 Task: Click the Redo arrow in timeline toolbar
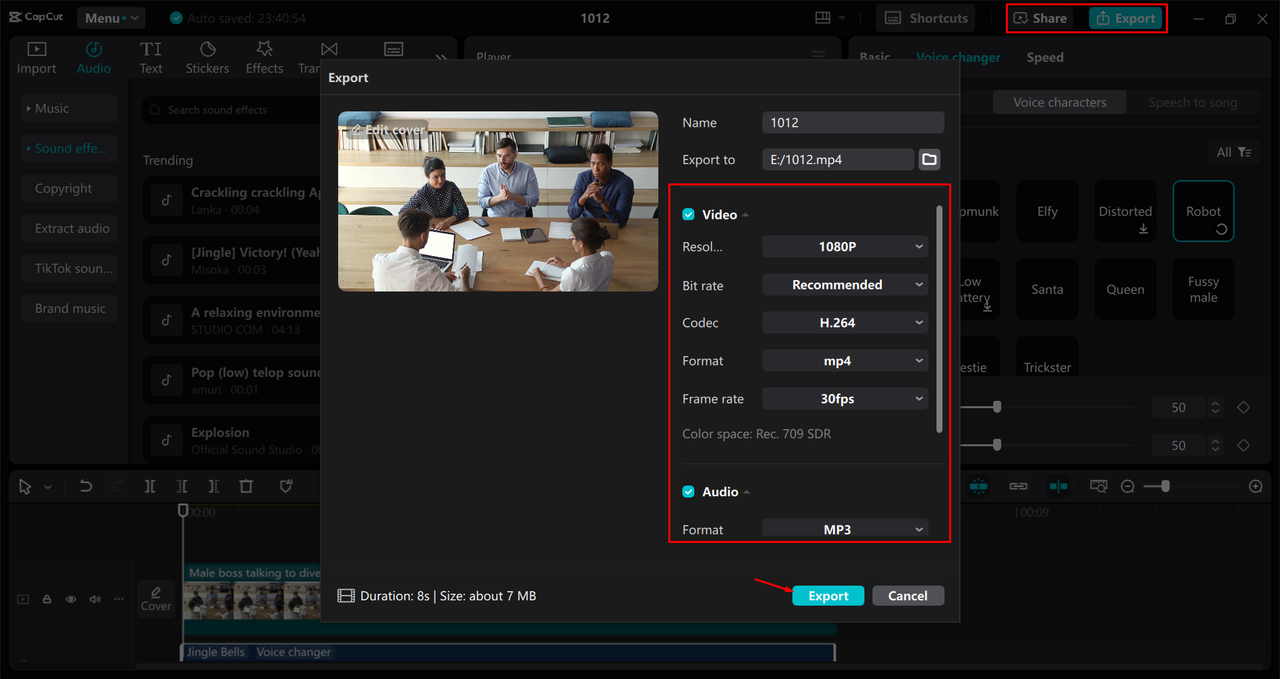(118, 487)
